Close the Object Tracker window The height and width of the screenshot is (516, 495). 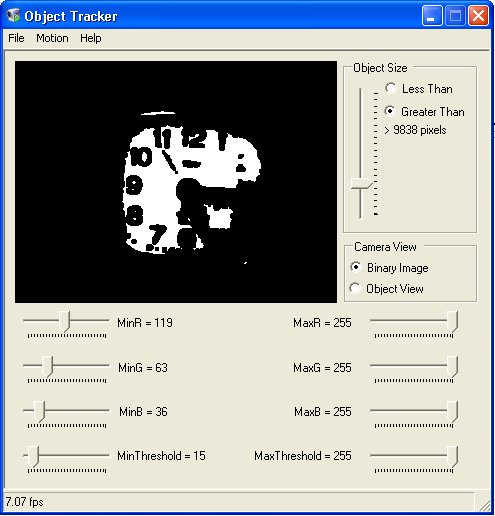tap(479, 15)
